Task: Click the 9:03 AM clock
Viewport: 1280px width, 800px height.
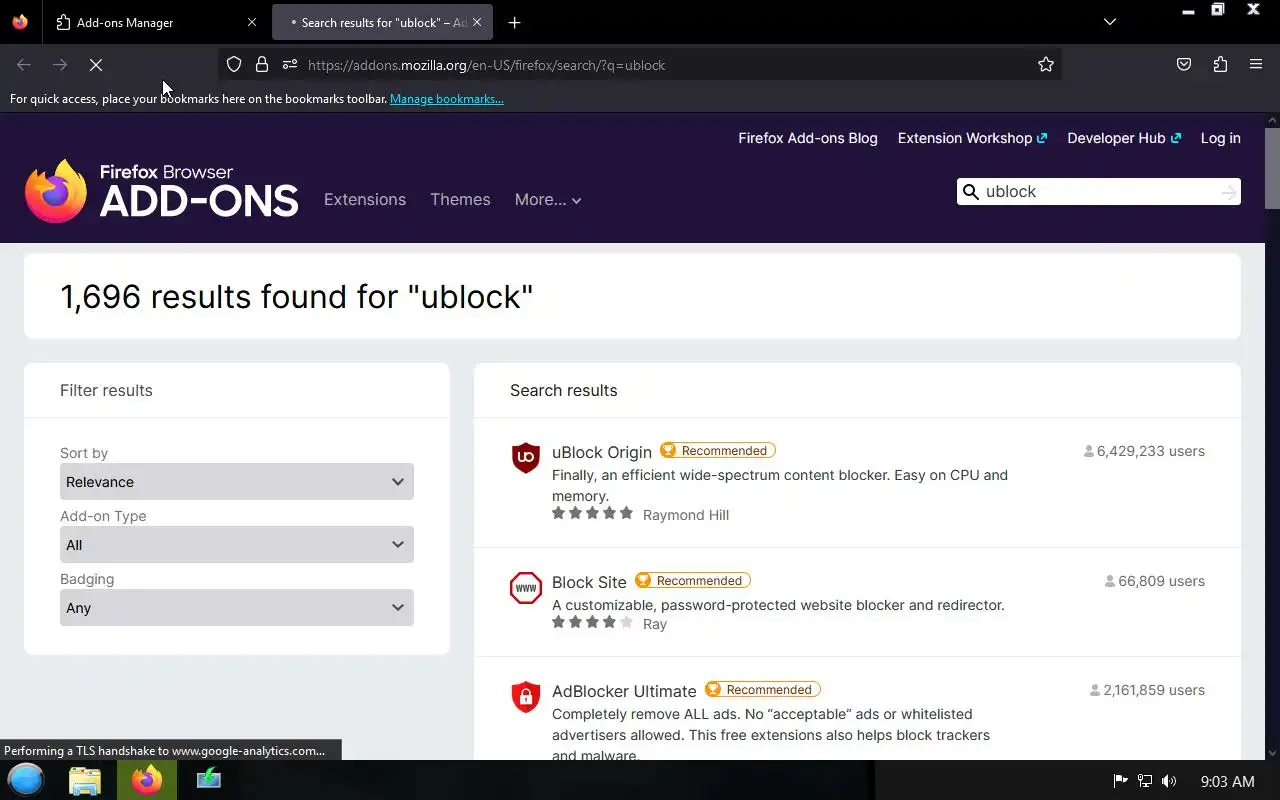Action: [x=1227, y=781]
